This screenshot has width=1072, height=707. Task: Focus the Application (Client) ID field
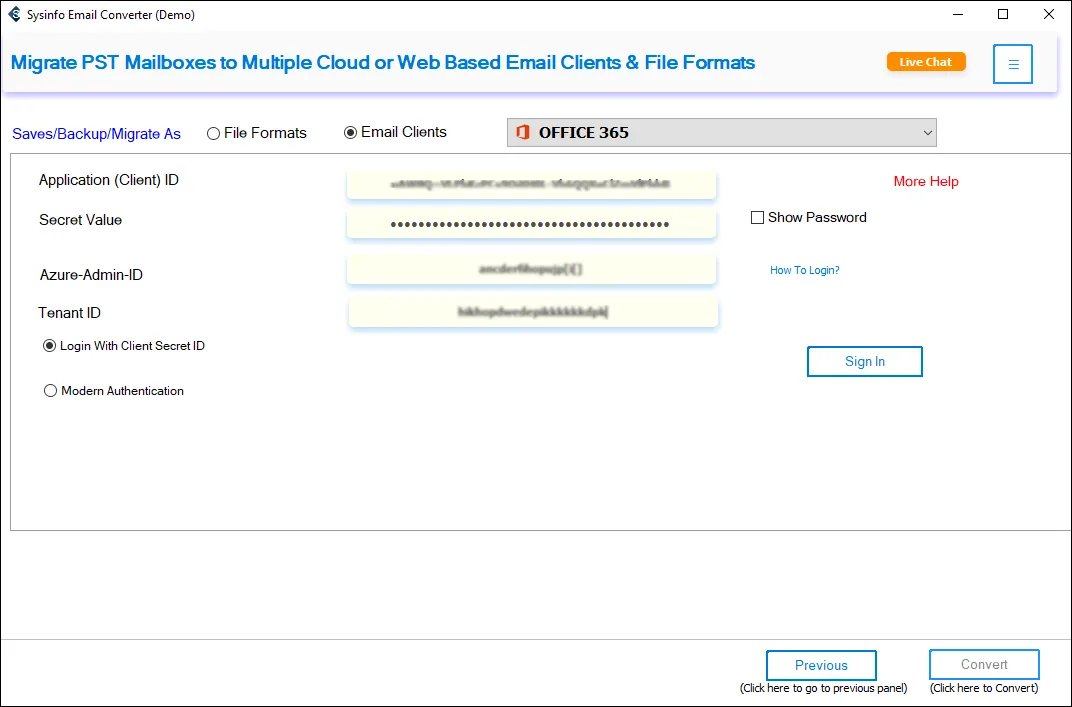pyautogui.click(x=531, y=184)
